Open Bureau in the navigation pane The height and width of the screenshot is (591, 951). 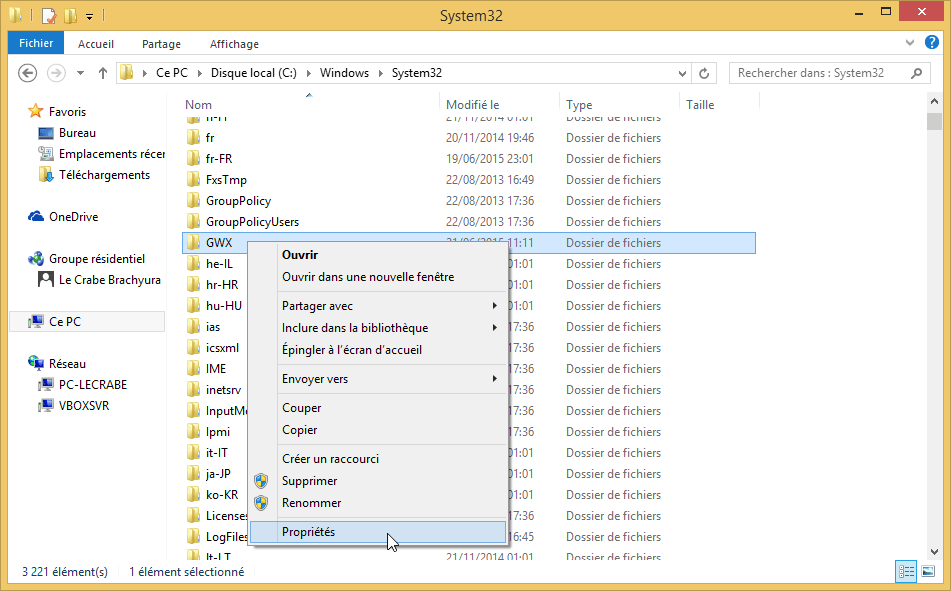click(x=77, y=133)
